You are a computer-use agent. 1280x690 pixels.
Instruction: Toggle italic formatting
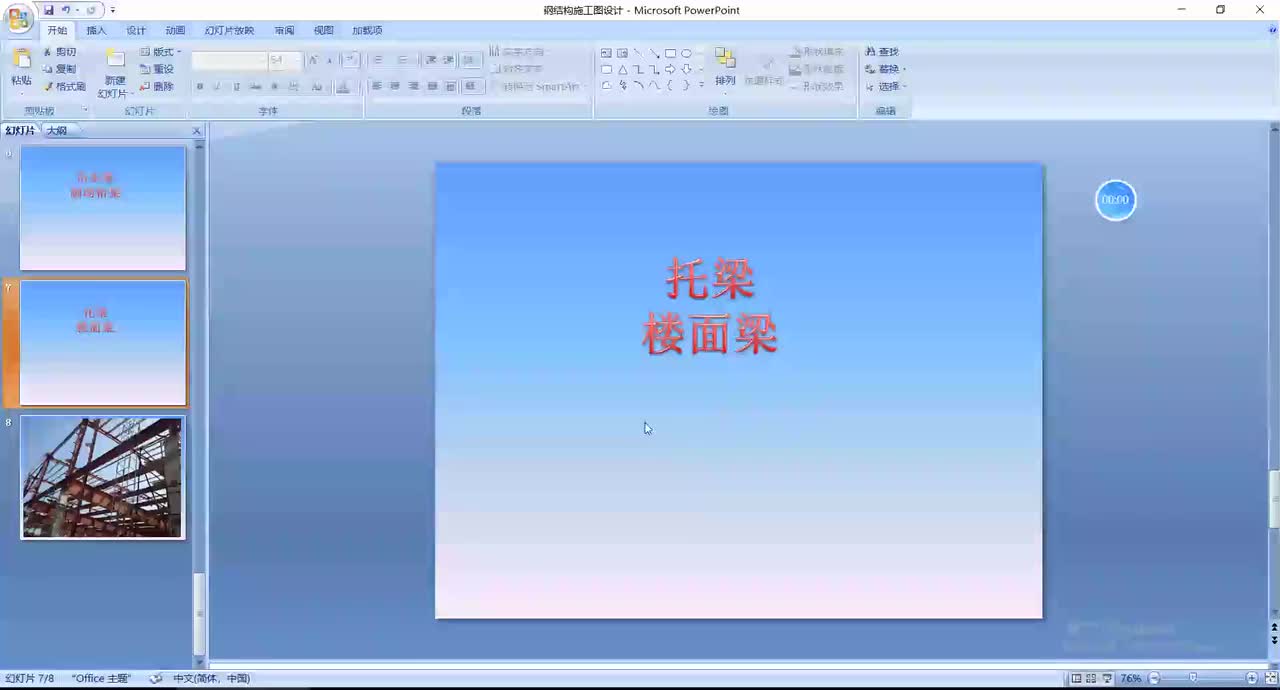(217, 87)
